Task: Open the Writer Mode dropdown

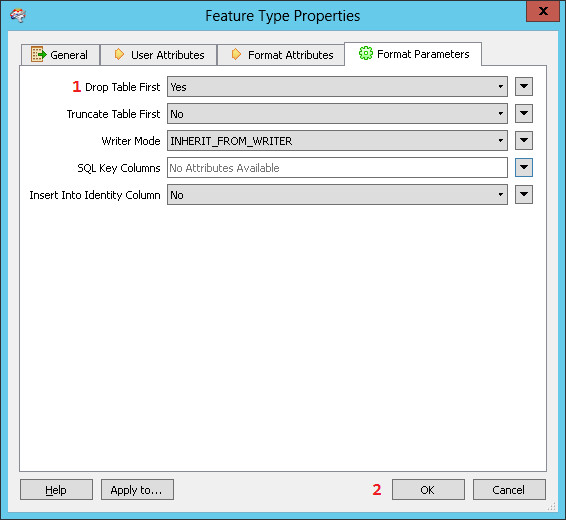Action: pyautogui.click(x=337, y=141)
